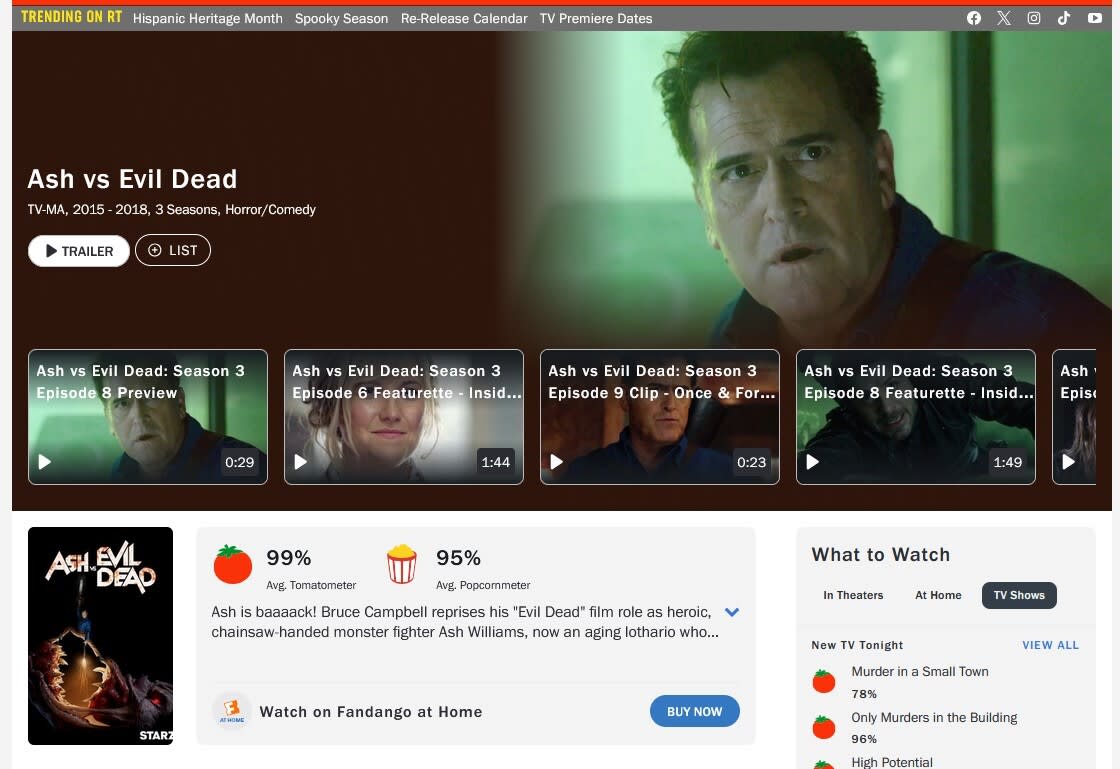Screen dimensions: 1120x769
Task: Open the Instagram social icon
Action: (x=1034, y=18)
